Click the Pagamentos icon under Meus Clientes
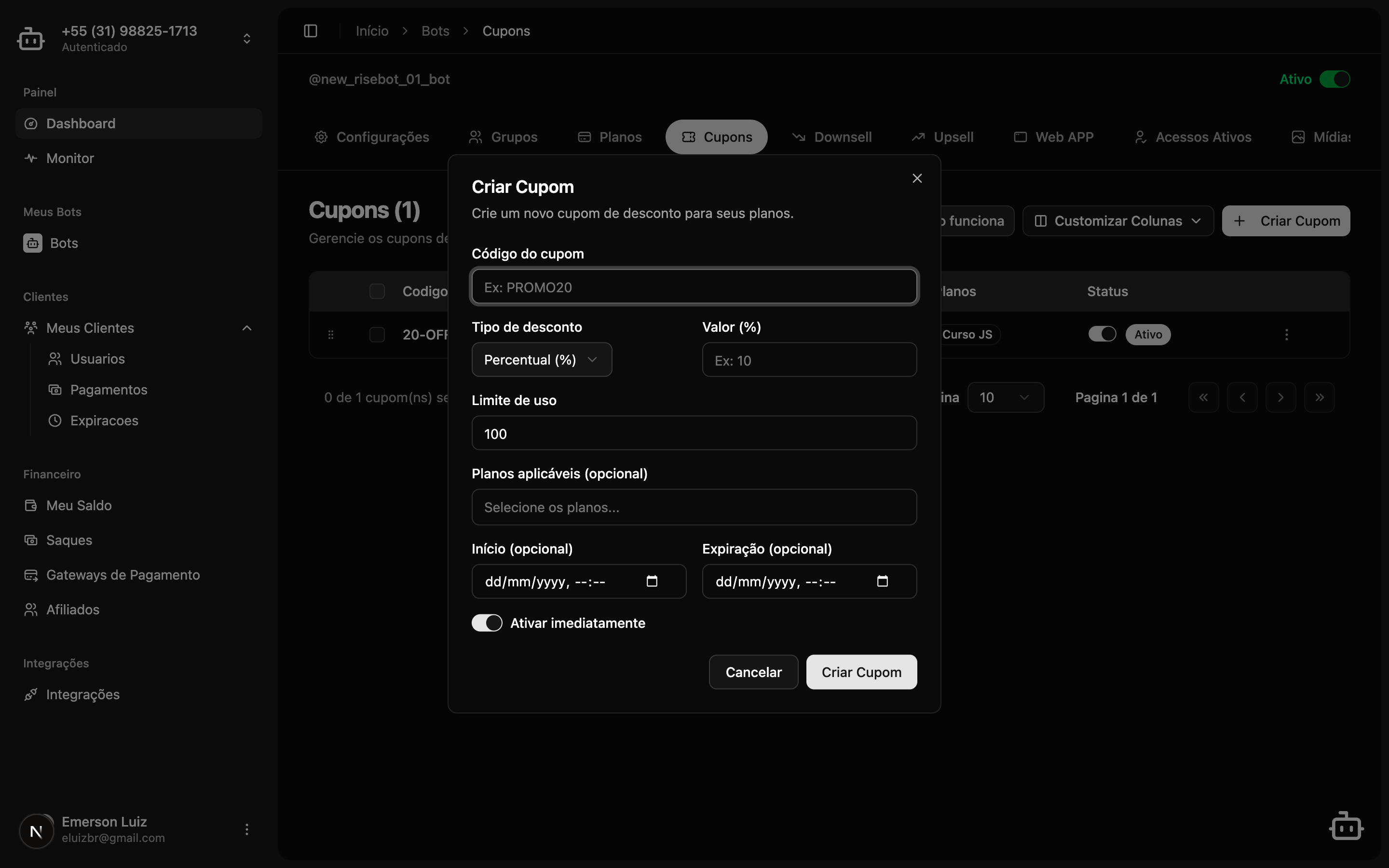The width and height of the screenshot is (1389, 868). pyautogui.click(x=55, y=390)
